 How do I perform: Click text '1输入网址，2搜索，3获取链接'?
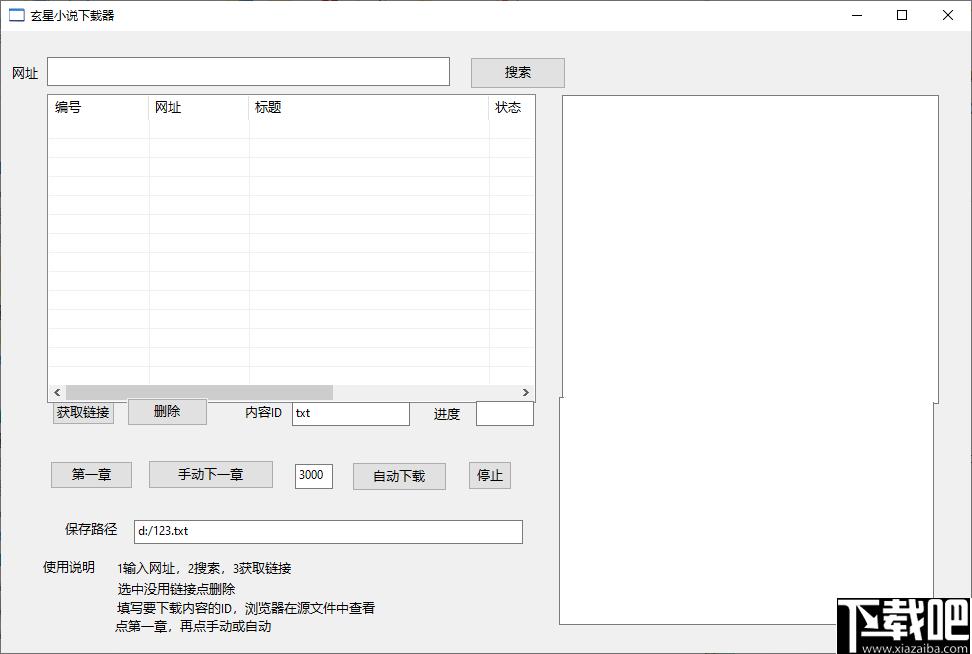pos(204,568)
